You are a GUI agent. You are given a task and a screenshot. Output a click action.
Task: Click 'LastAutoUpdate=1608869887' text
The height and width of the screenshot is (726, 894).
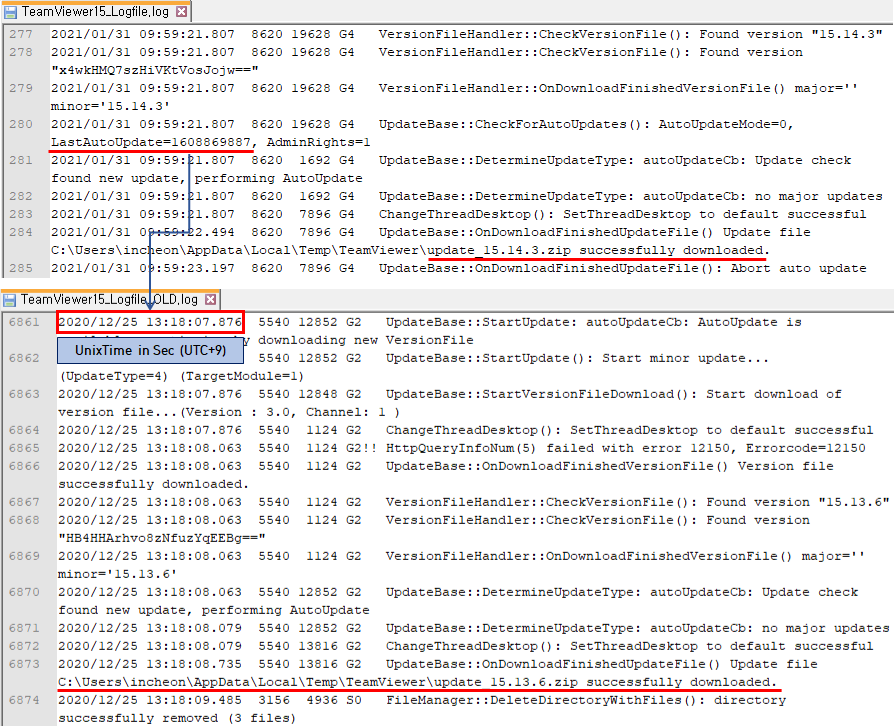(151, 142)
